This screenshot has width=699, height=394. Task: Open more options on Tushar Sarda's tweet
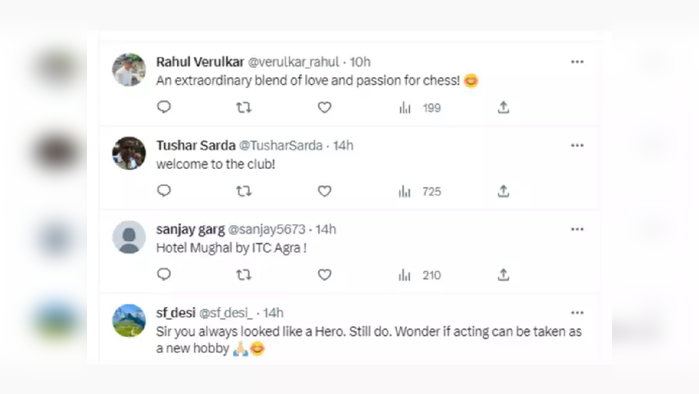point(577,146)
